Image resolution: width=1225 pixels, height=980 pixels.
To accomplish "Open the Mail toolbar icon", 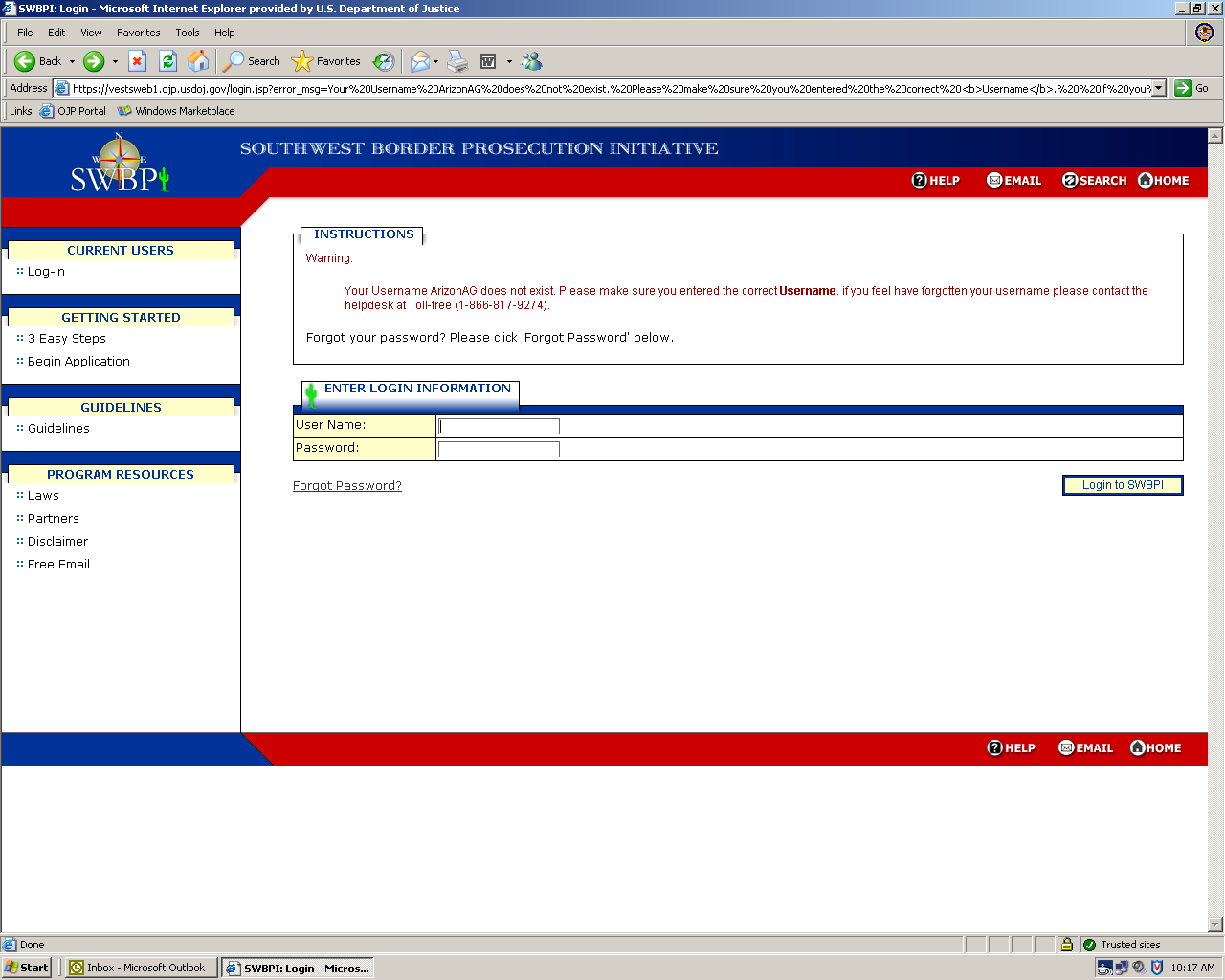I will click(419, 61).
